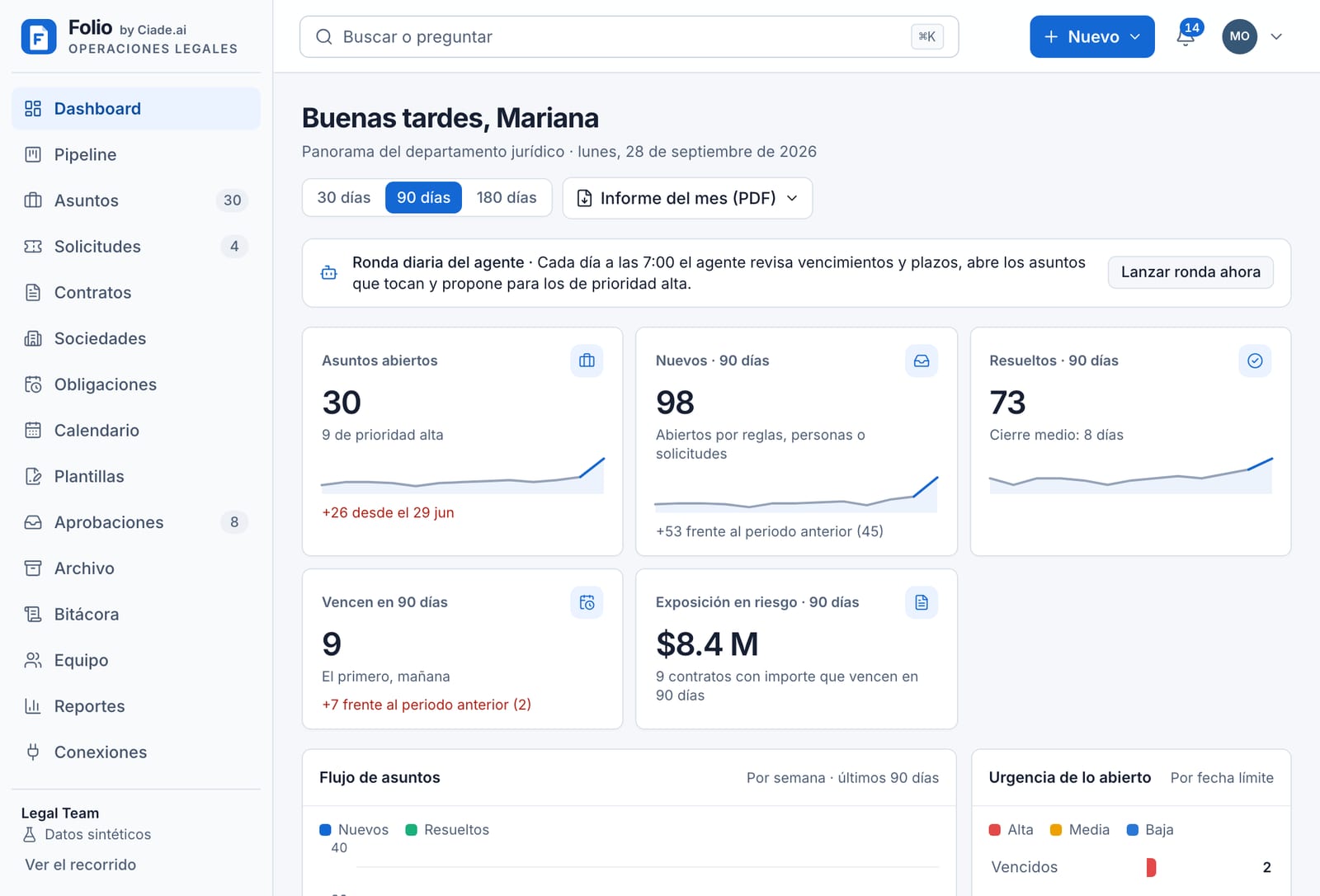Viewport: 1320px width, 896px height.
Task: Click the Aprobaciones count badge 8
Action: 234,522
